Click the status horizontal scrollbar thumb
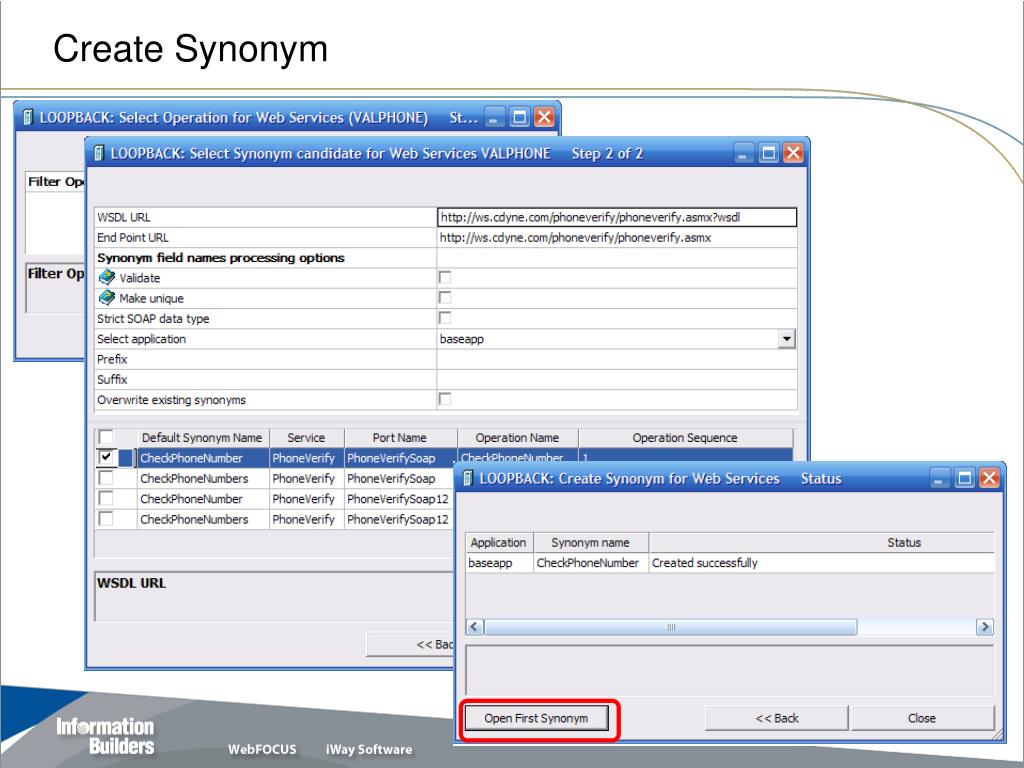1024x768 pixels. [671, 627]
